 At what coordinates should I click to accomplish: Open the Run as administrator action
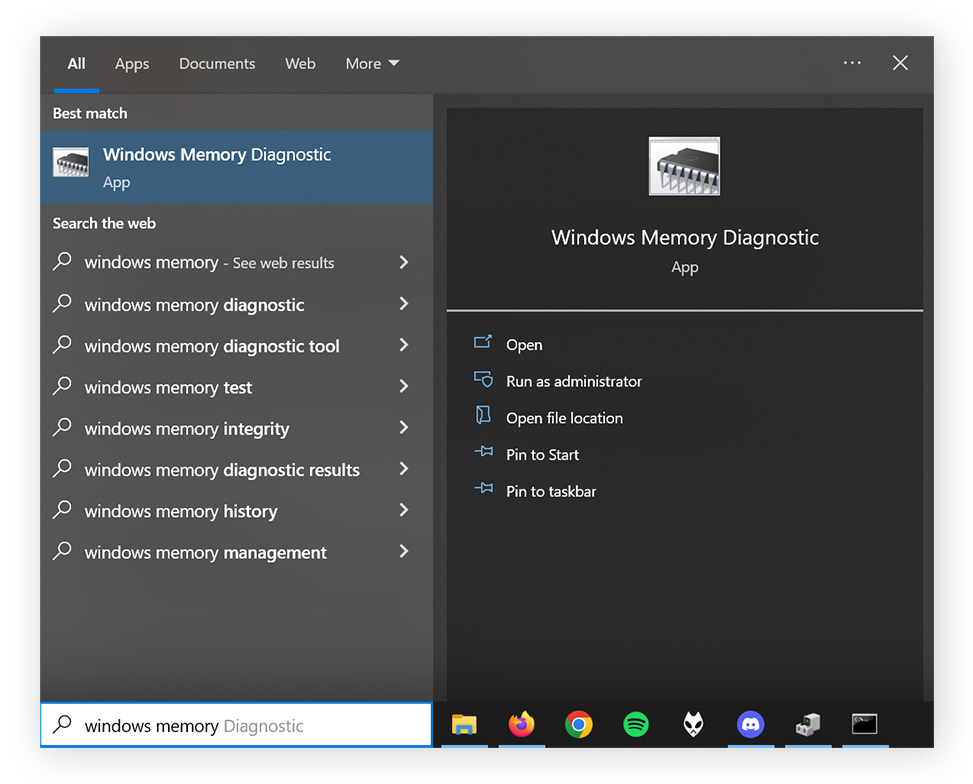tap(573, 381)
